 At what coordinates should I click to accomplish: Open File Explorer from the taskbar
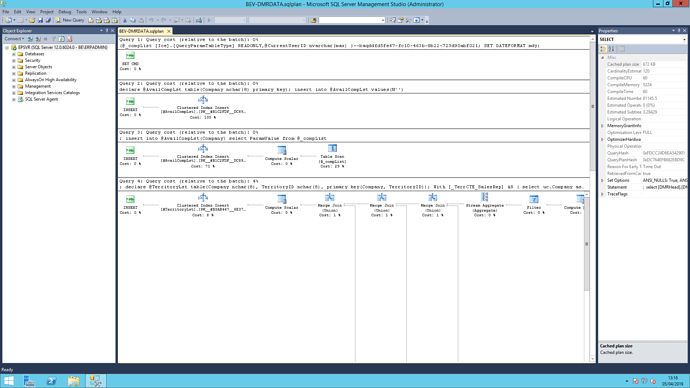pyautogui.click(x=73, y=381)
